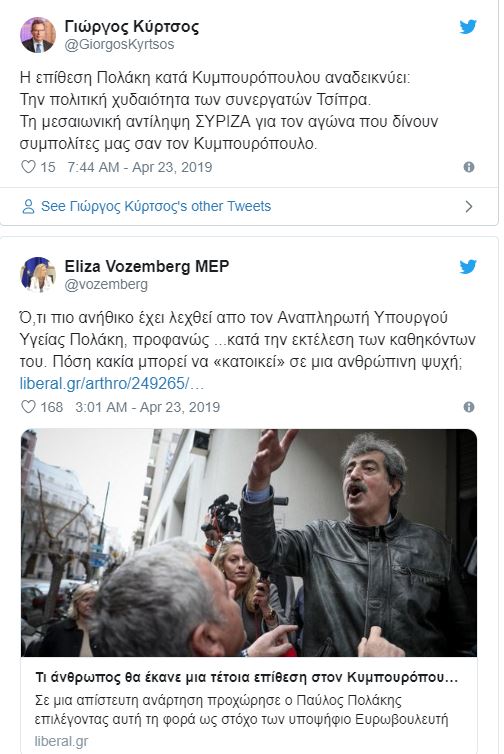The image size is (504, 754).
Task: Like the Giorgos Kyrtsos tweet with heart icon
Action: [28, 167]
